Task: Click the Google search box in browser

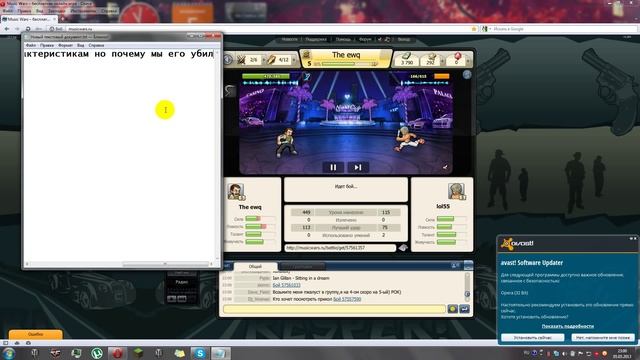Action: pos(563,29)
